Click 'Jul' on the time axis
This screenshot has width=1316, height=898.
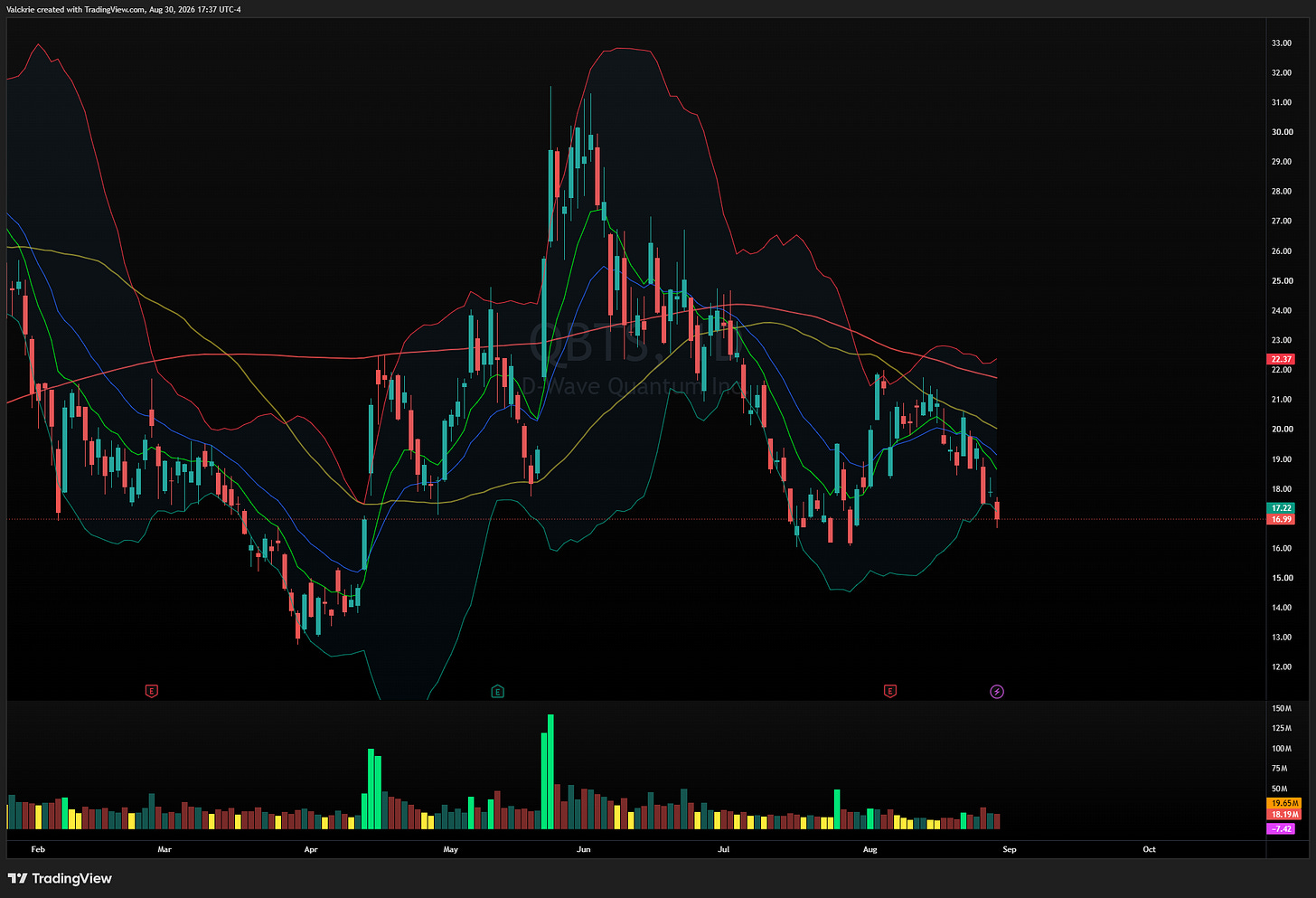coord(723,849)
